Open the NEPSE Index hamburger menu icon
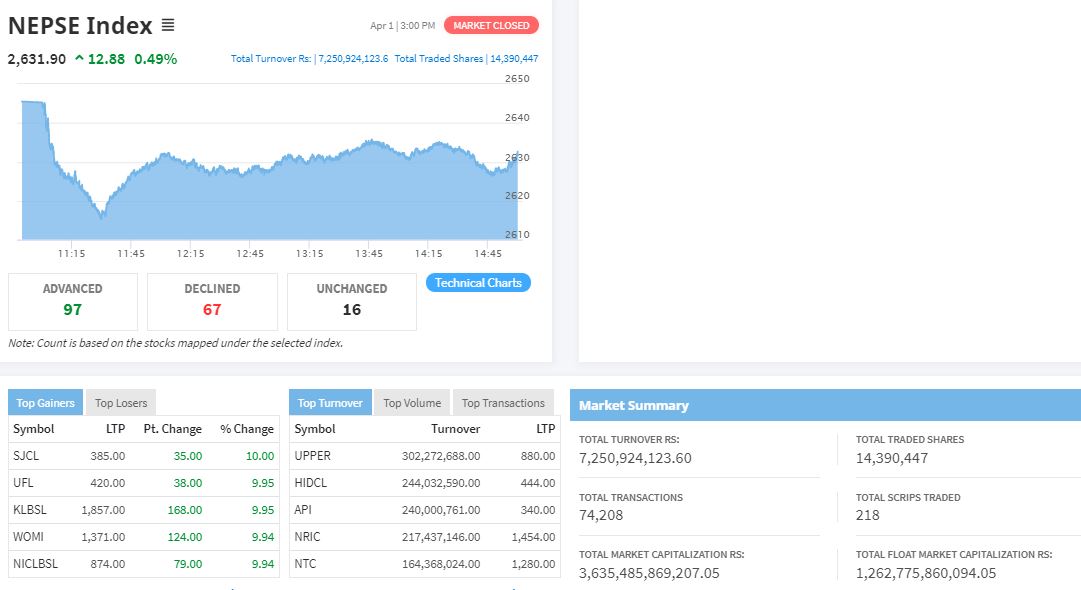Viewport: 1081px width, 590px height. tap(168, 25)
